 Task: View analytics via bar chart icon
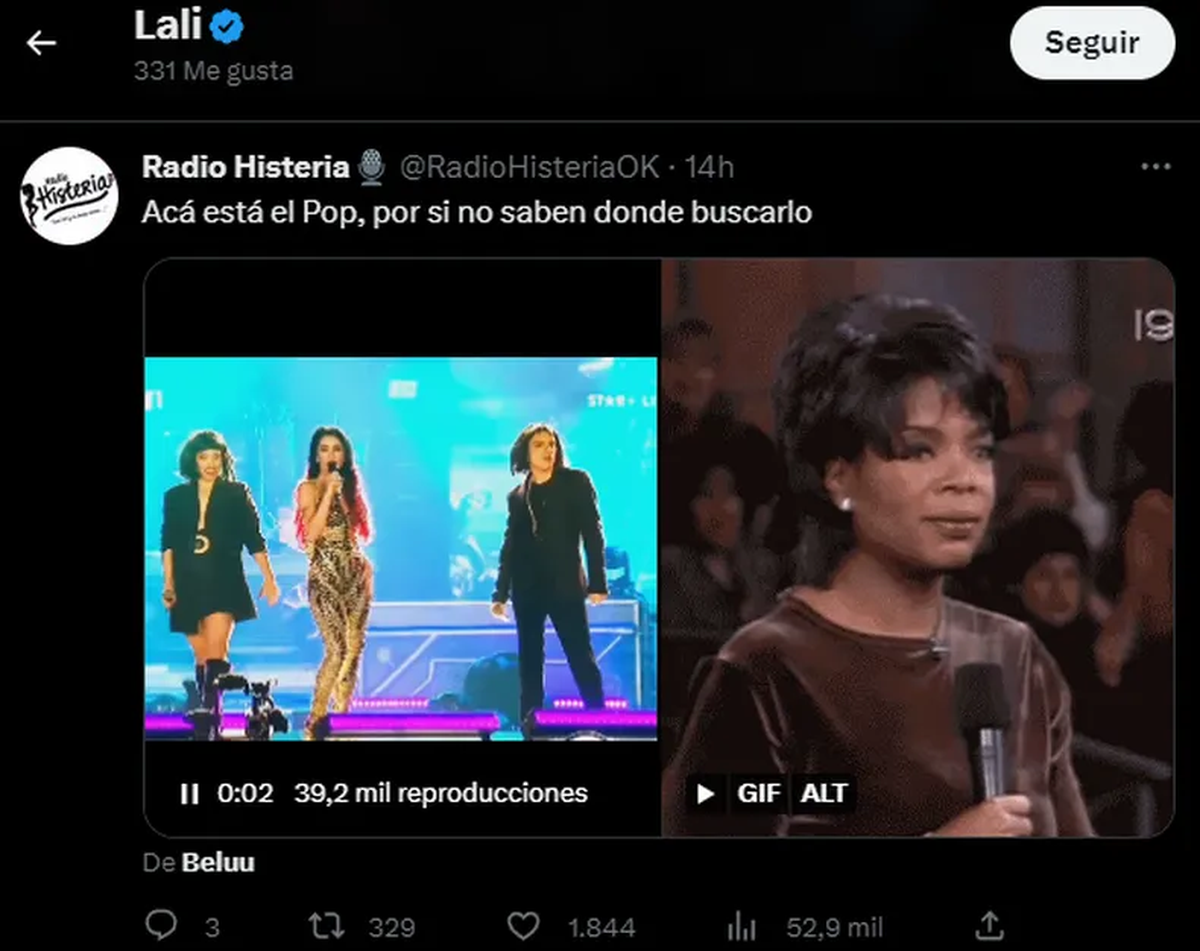742,926
